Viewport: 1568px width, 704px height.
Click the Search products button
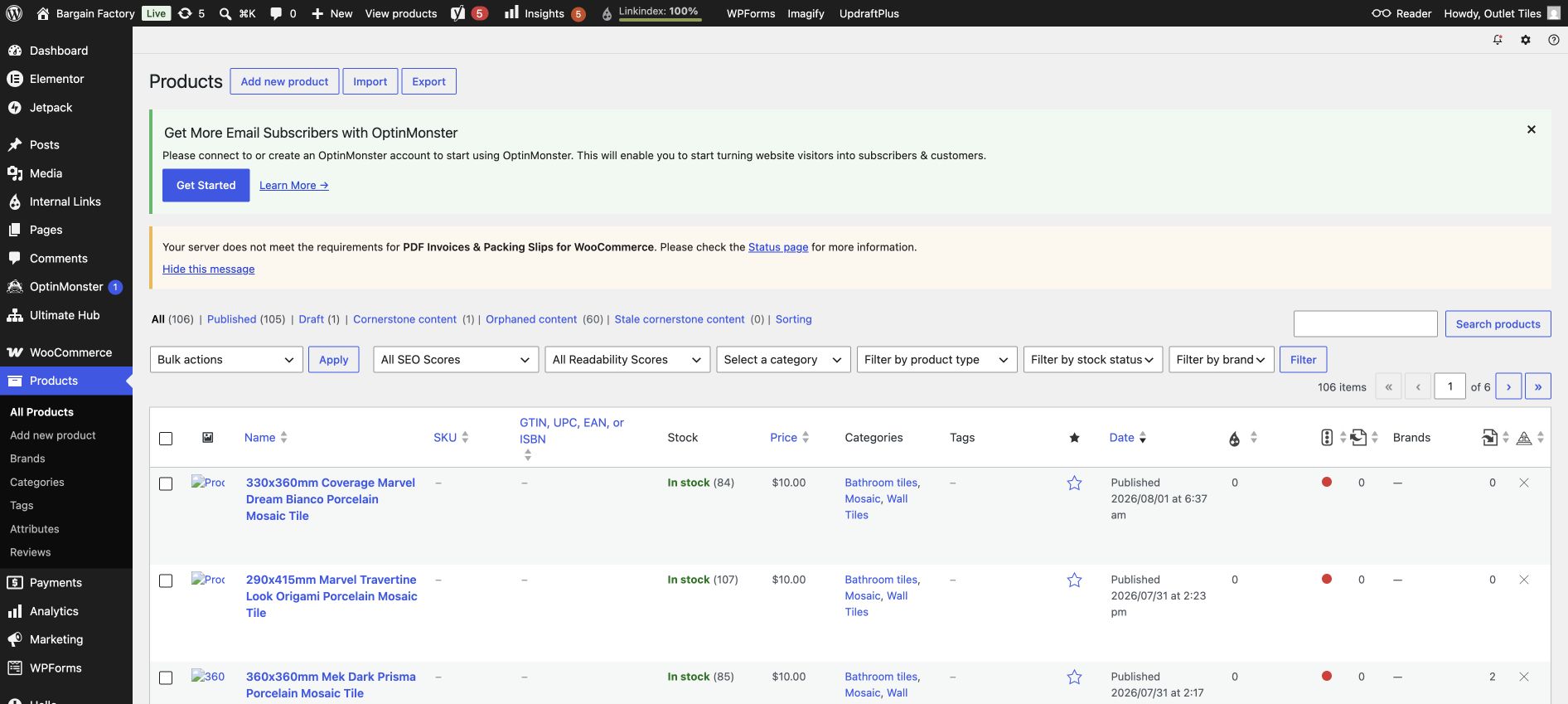(x=1498, y=324)
